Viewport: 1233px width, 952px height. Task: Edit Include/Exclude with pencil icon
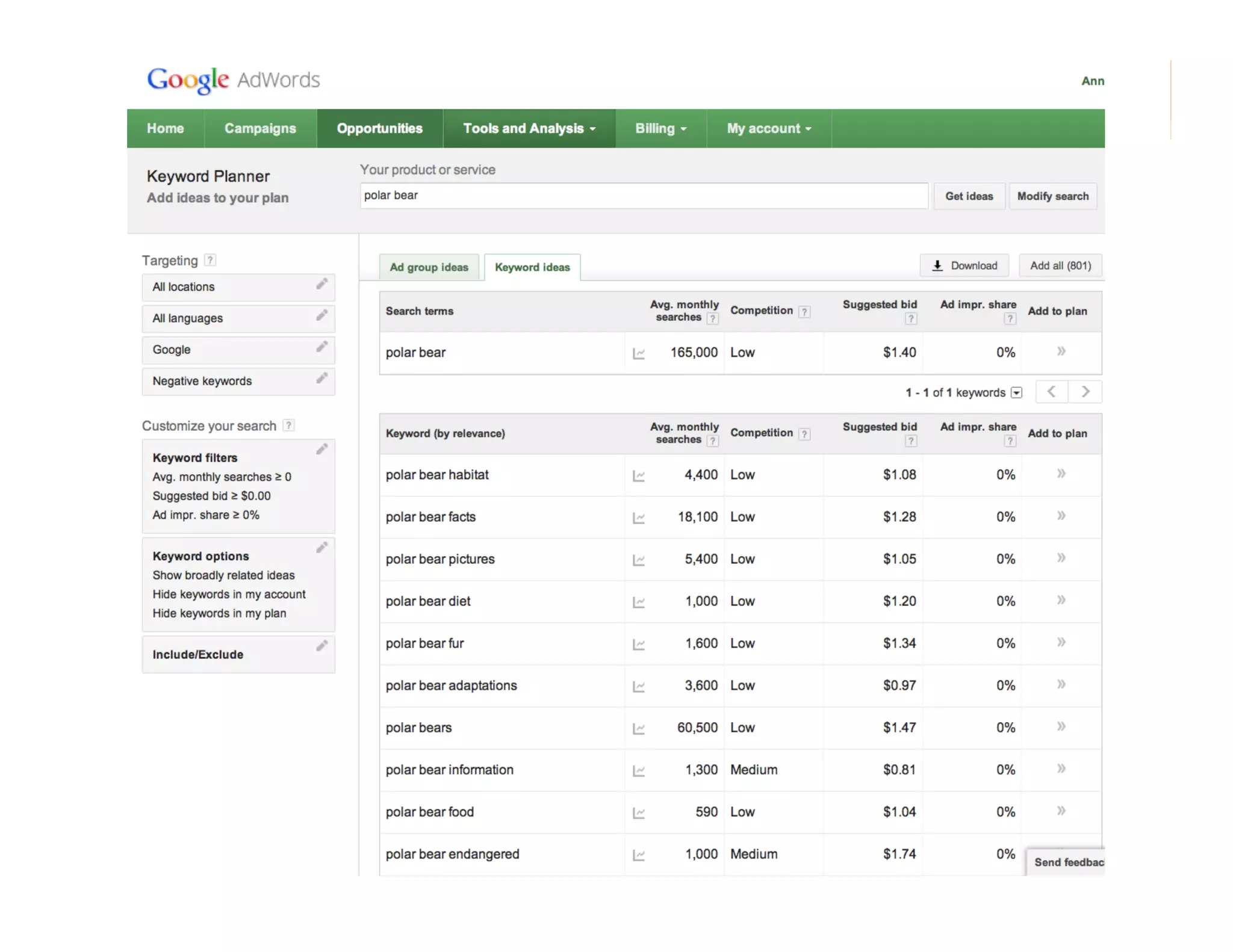pos(321,646)
